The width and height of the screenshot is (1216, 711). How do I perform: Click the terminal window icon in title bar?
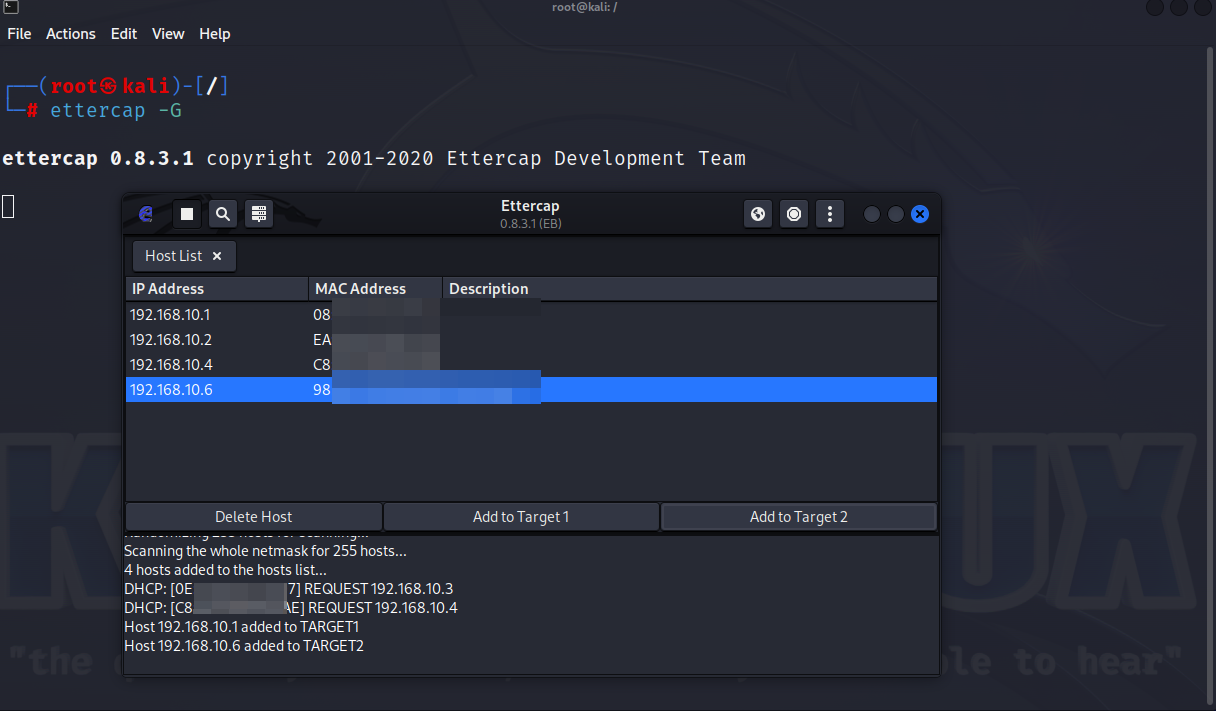tap(10, 8)
